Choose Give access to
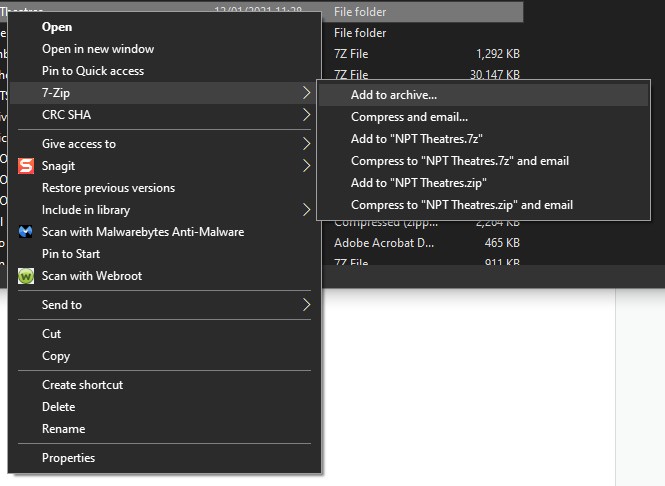The image size is (665, 486). click(x=165, y=144)
